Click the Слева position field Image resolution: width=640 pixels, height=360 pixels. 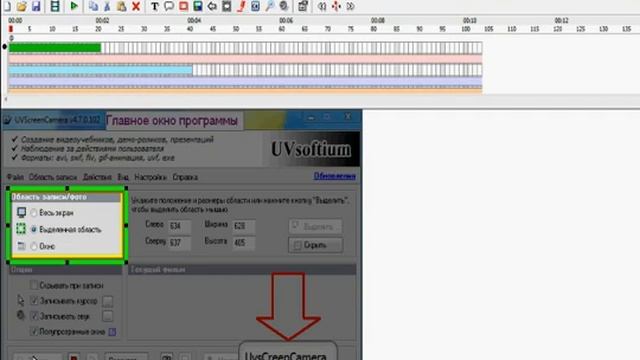[x=180, y=226]
